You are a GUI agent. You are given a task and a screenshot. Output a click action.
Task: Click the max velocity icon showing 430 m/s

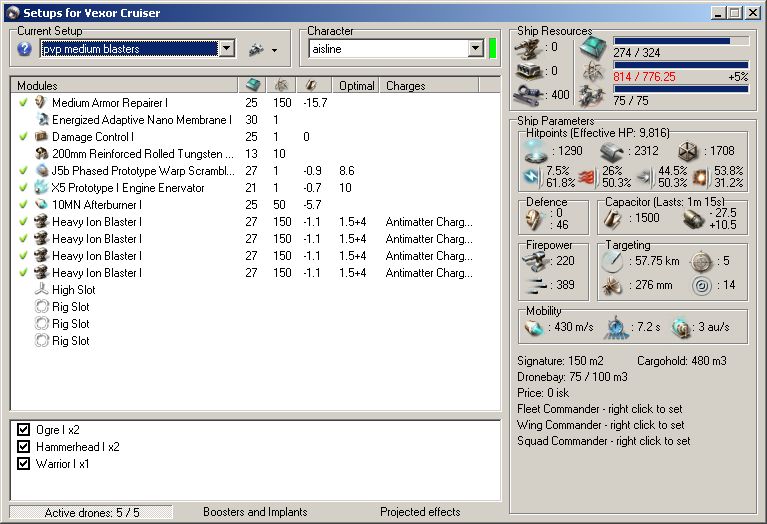(x=534, y=327)
